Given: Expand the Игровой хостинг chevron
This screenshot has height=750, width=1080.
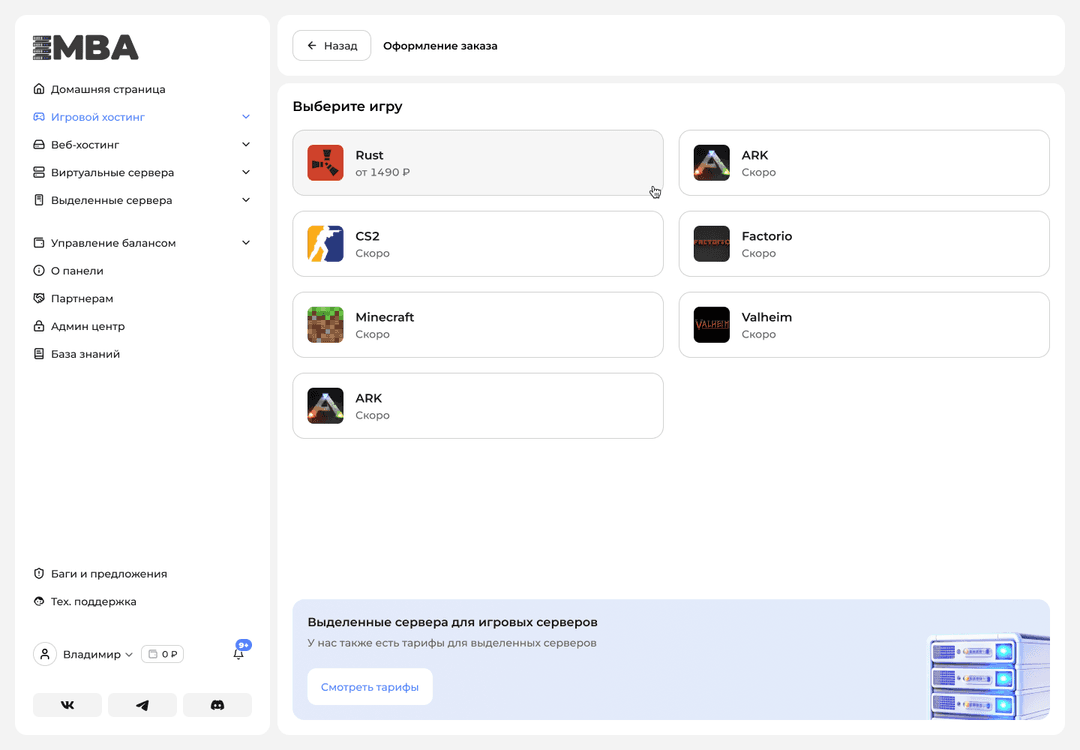Looking at the screenshot, I should (246, 117).
